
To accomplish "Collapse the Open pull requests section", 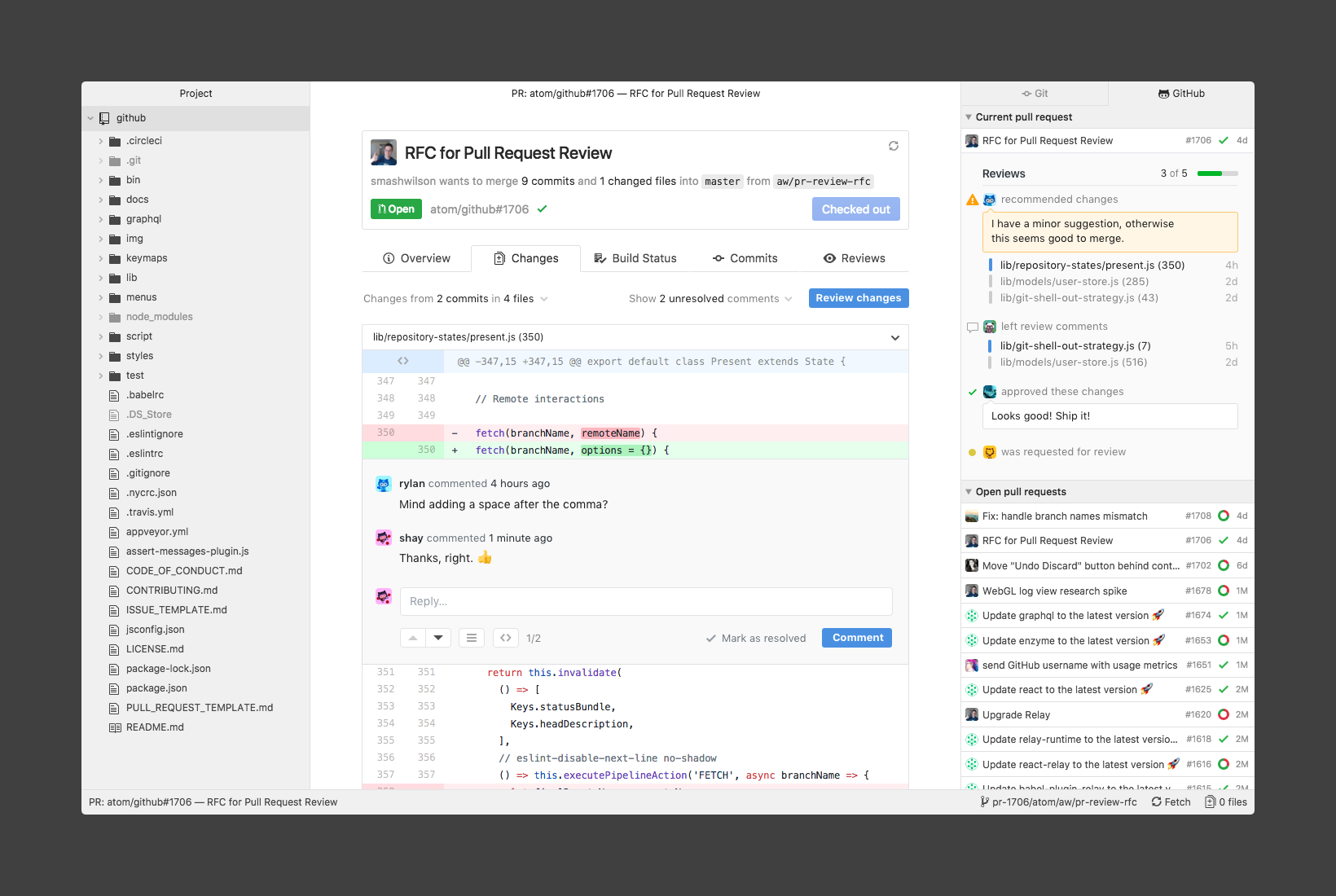I will point(969,492).
